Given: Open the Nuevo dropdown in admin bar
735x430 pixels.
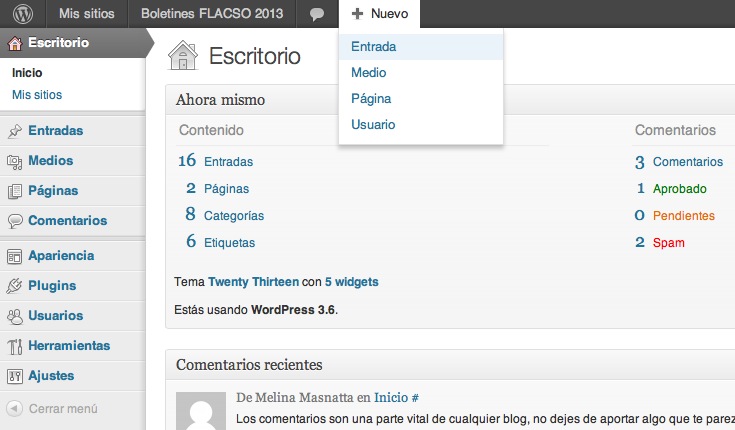Looking at the screenshot, I should pos(380,14).
